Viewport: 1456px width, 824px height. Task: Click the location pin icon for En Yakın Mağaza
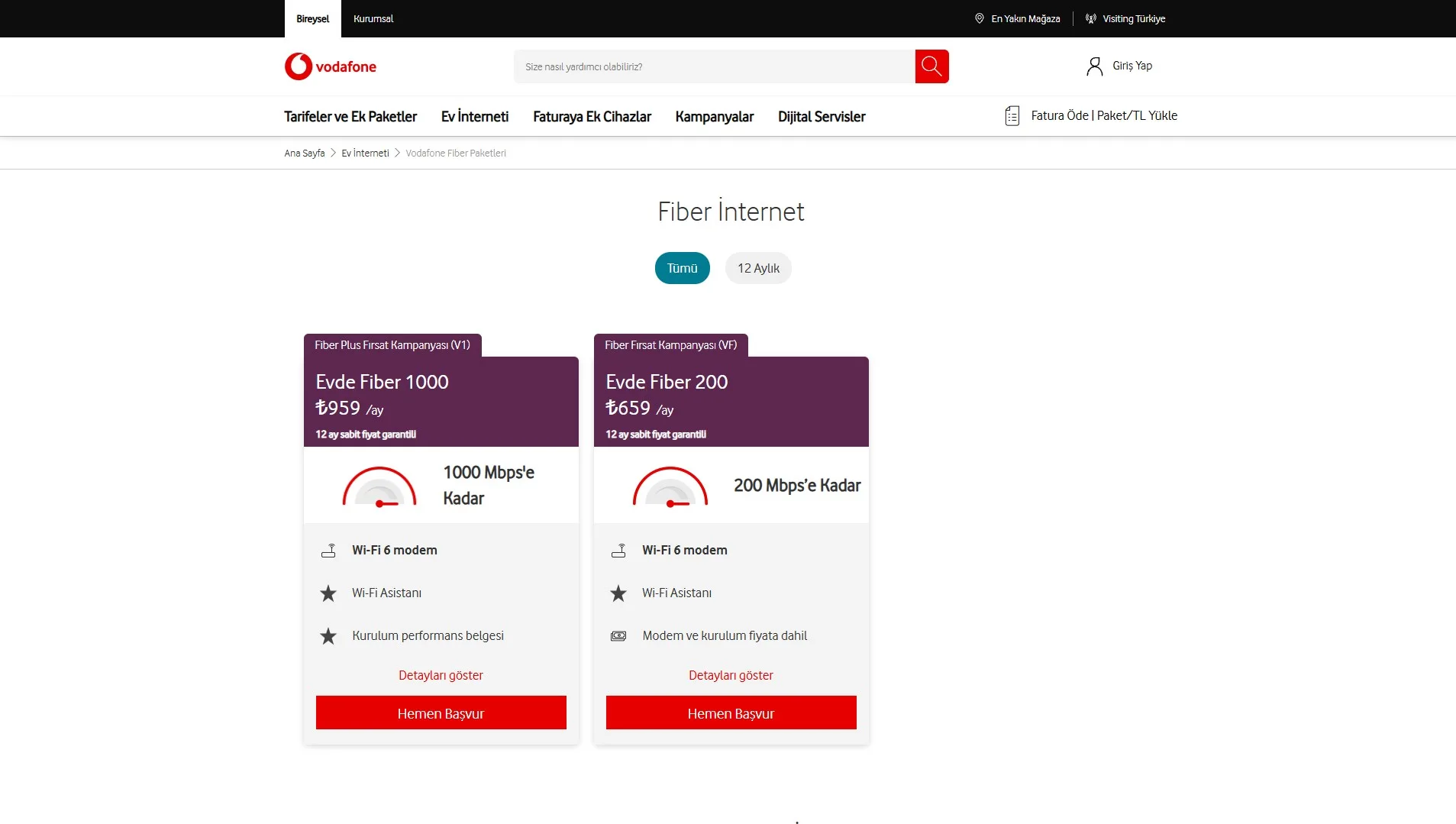point(979,18)
